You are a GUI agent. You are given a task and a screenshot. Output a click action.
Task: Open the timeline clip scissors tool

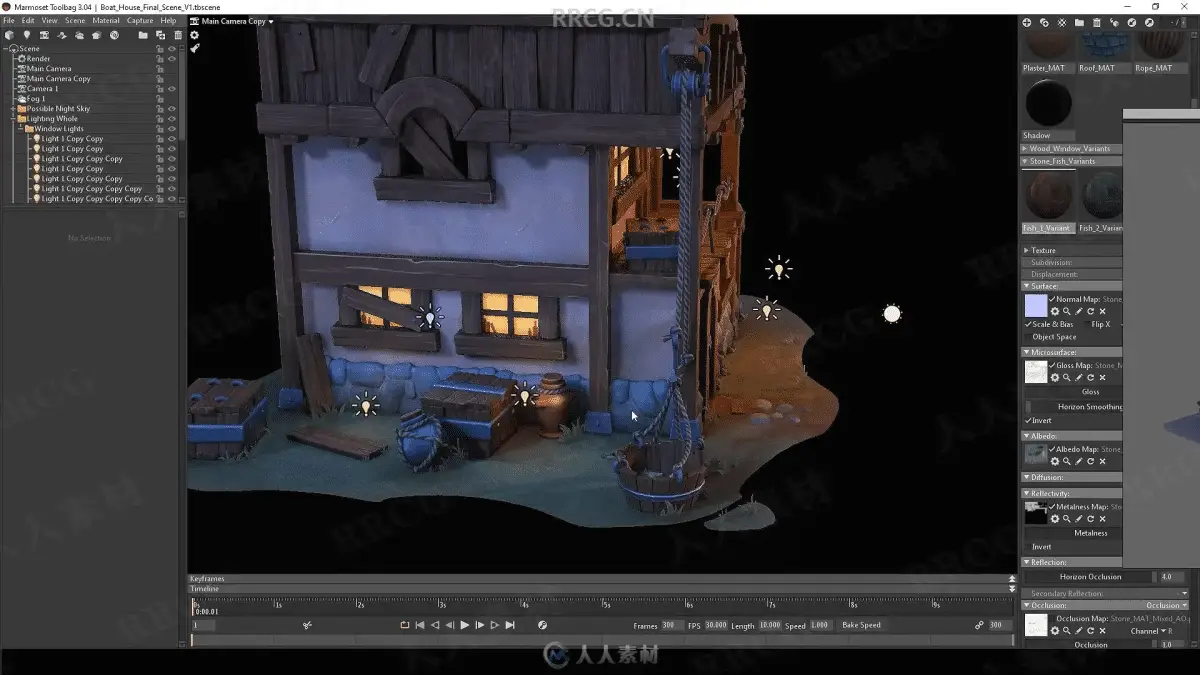[307, 625]
